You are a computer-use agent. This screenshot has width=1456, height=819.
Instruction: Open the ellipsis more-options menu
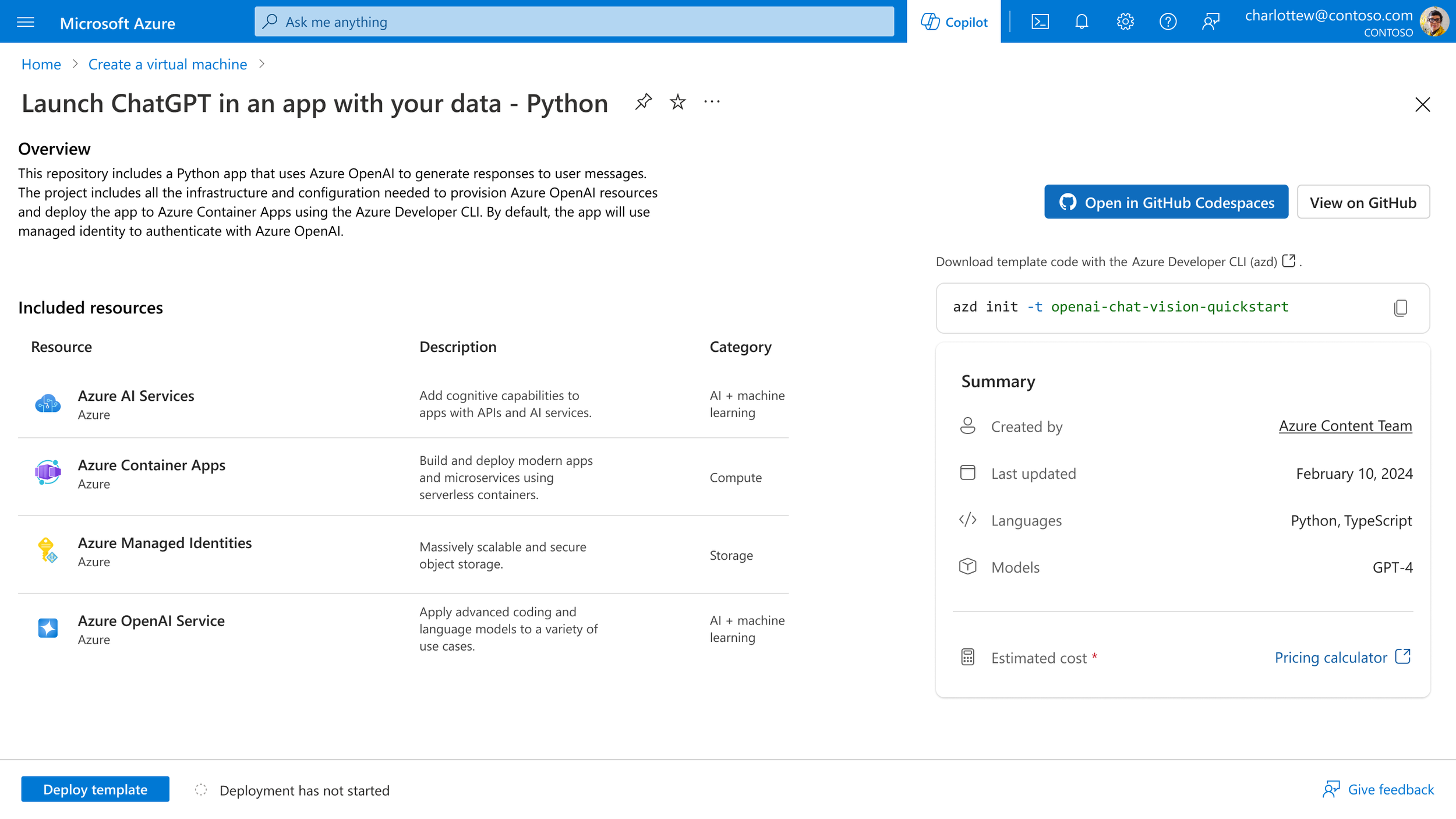pyautogui.click(x=712, y=101)
